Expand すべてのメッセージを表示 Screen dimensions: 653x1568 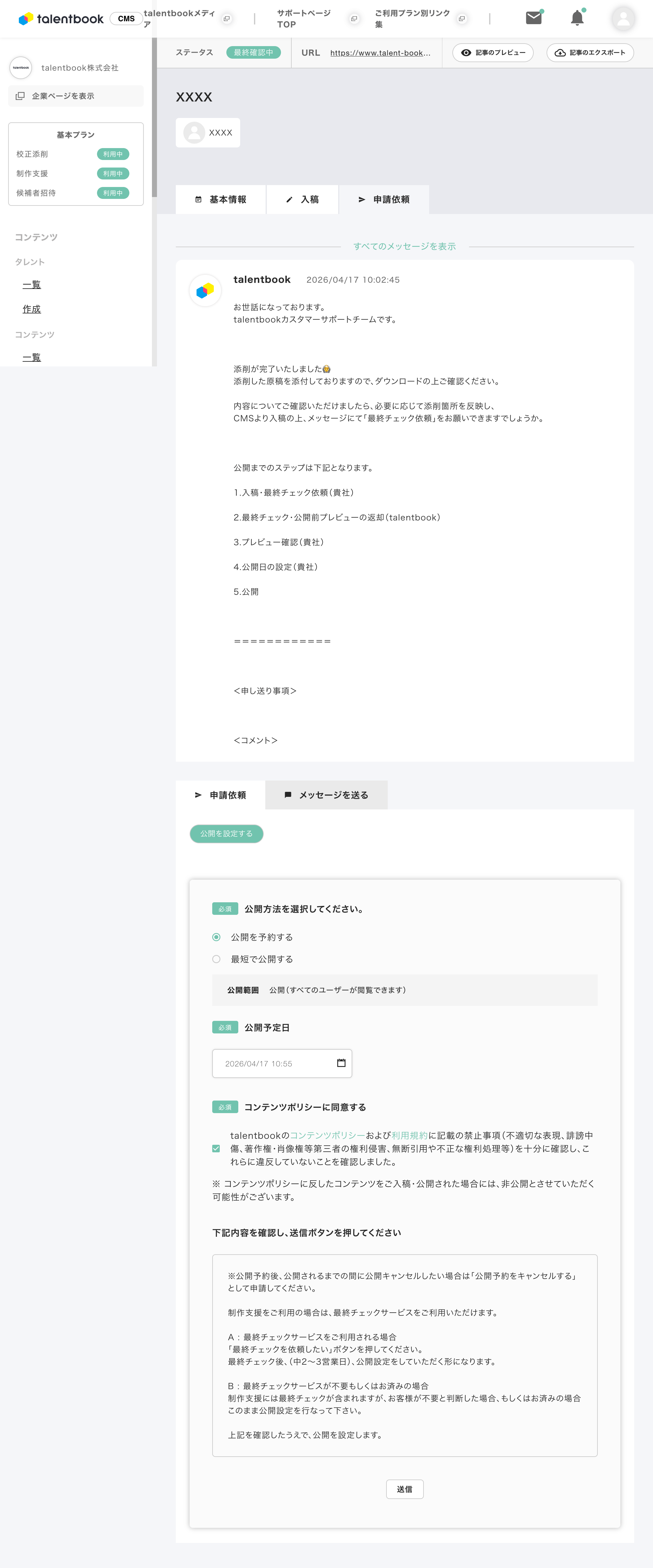(x=404, y=247)
